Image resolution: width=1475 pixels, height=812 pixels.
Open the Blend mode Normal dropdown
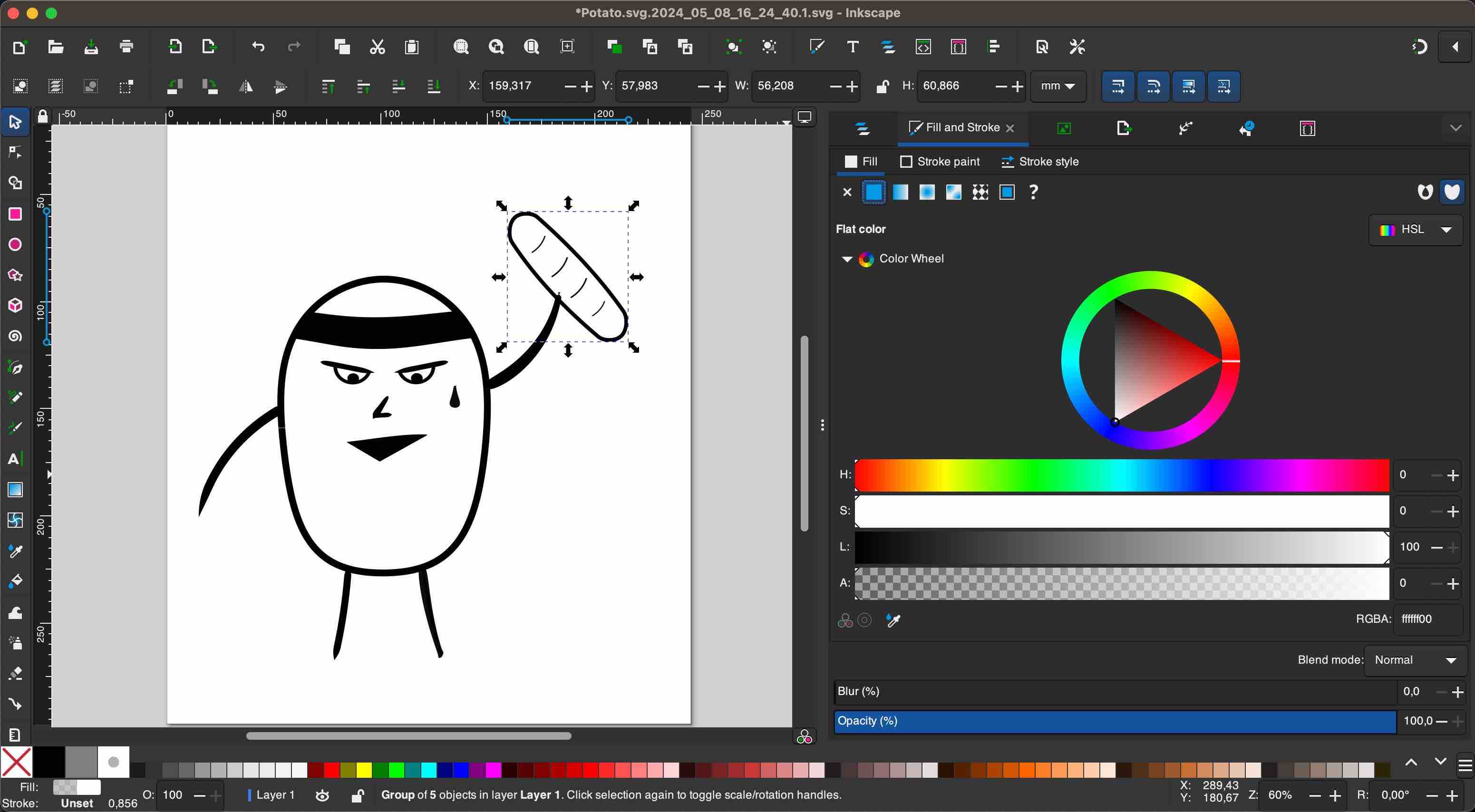1416,660
